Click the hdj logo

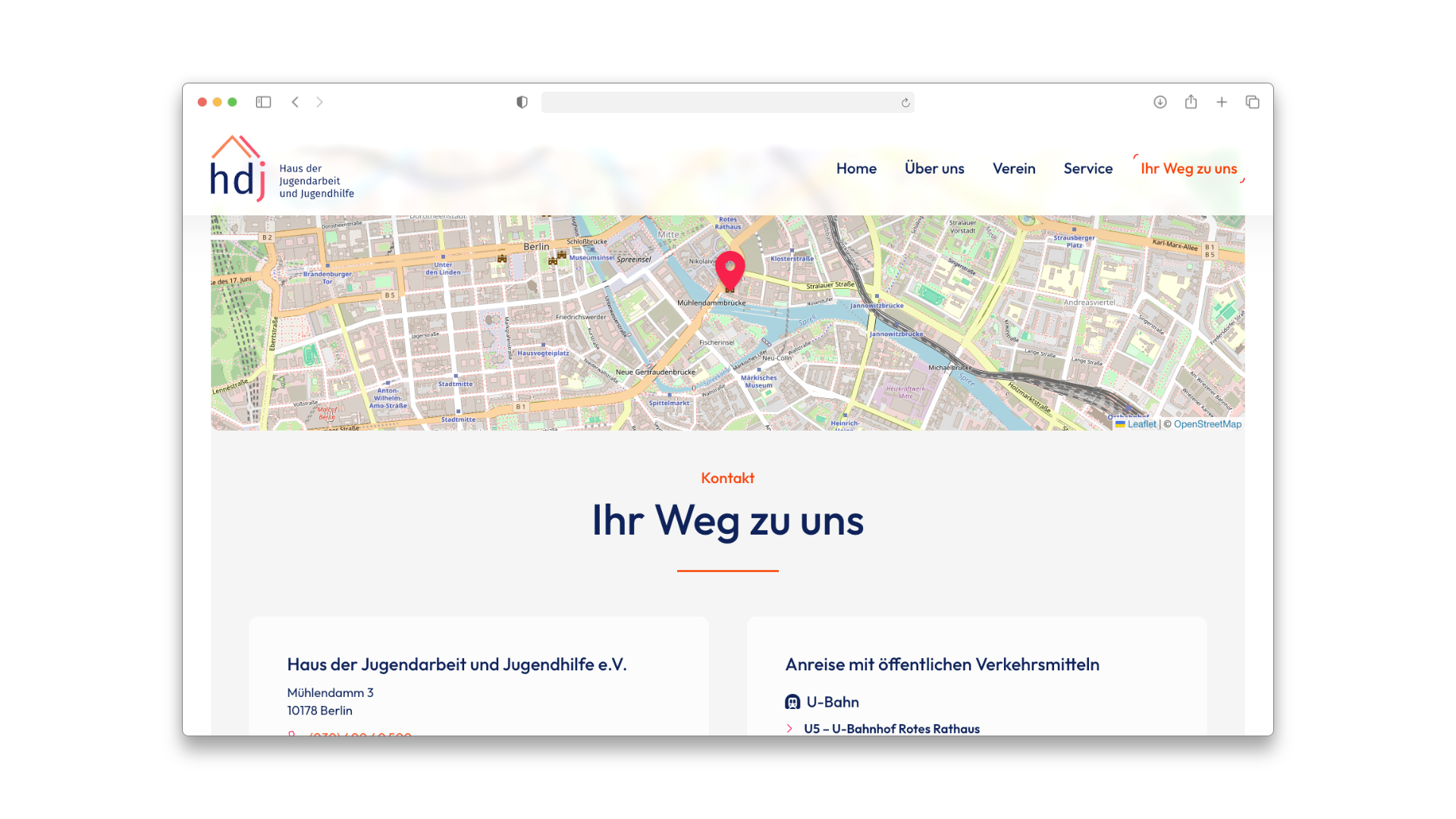pos(238,170)
